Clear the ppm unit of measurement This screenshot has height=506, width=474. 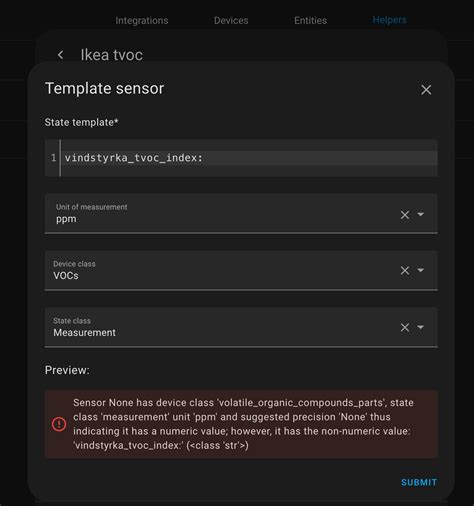coord(405,215)
